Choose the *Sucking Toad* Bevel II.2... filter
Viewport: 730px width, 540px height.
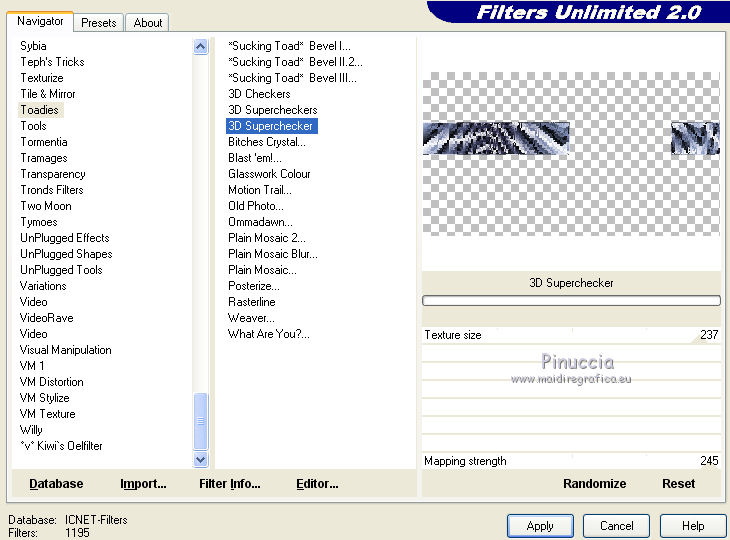(295, 62)
